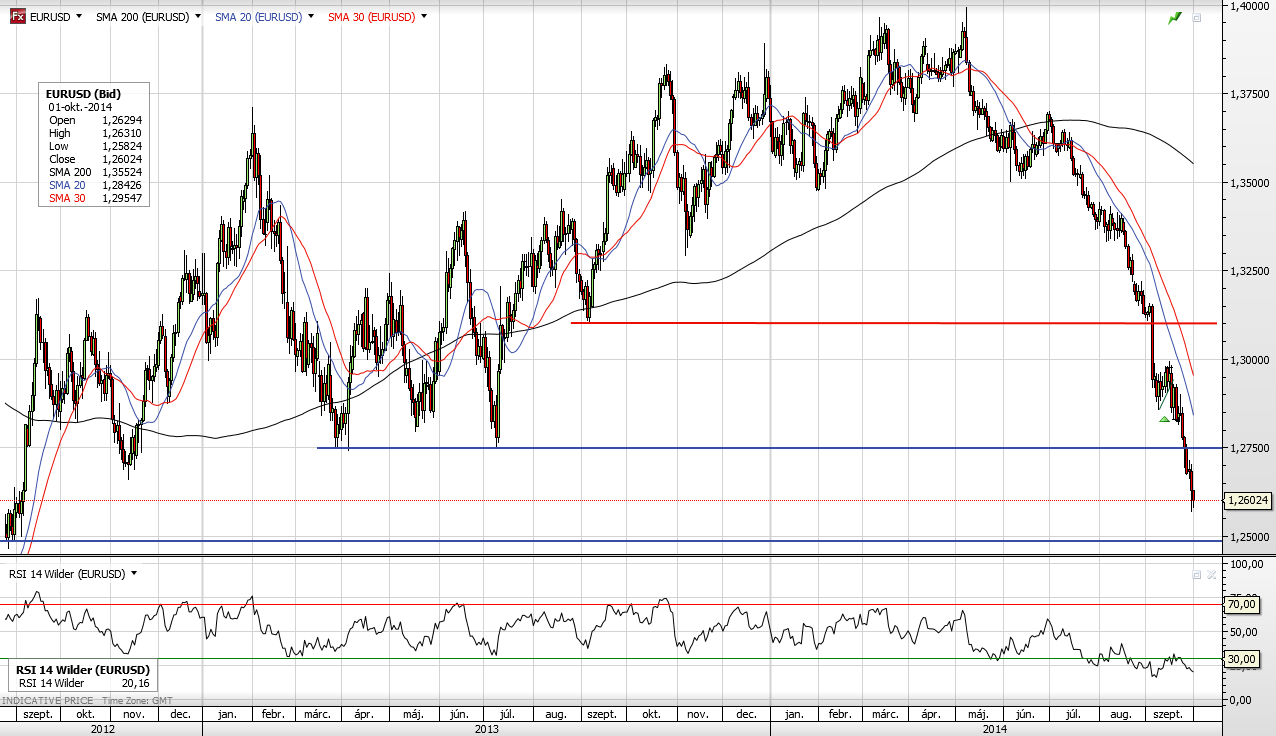
Task: Click the 01-okt.-2014 date in data box
Action: click(x=78, y=107)
